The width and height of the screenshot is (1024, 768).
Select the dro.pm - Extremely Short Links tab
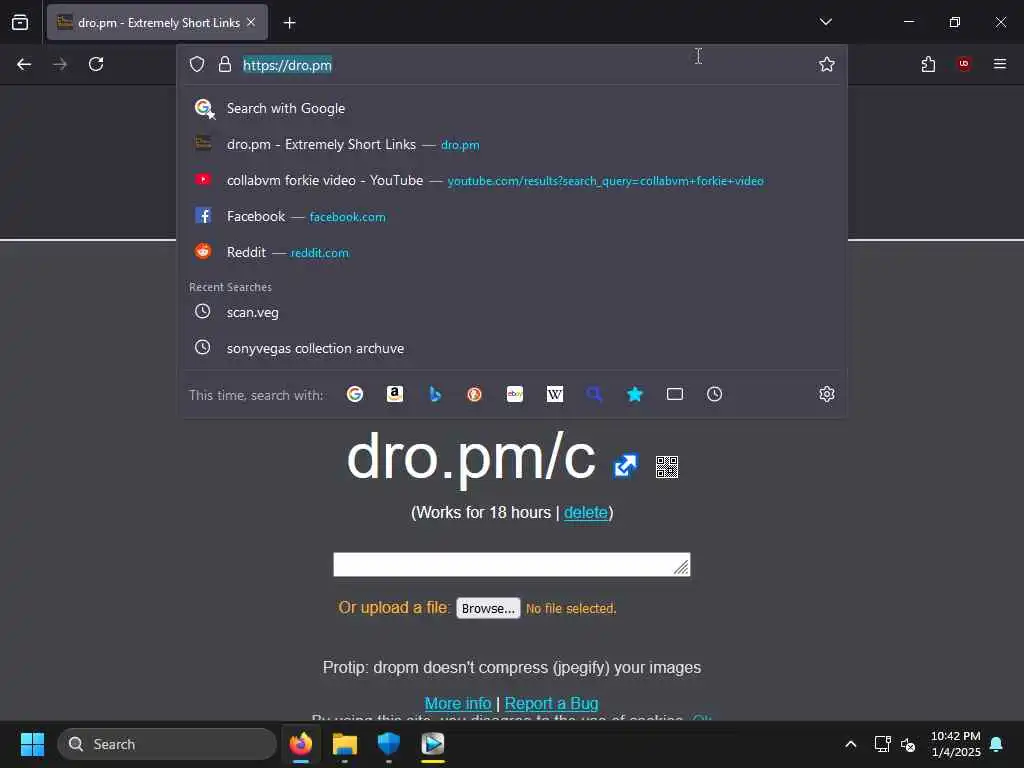point(157,22)
